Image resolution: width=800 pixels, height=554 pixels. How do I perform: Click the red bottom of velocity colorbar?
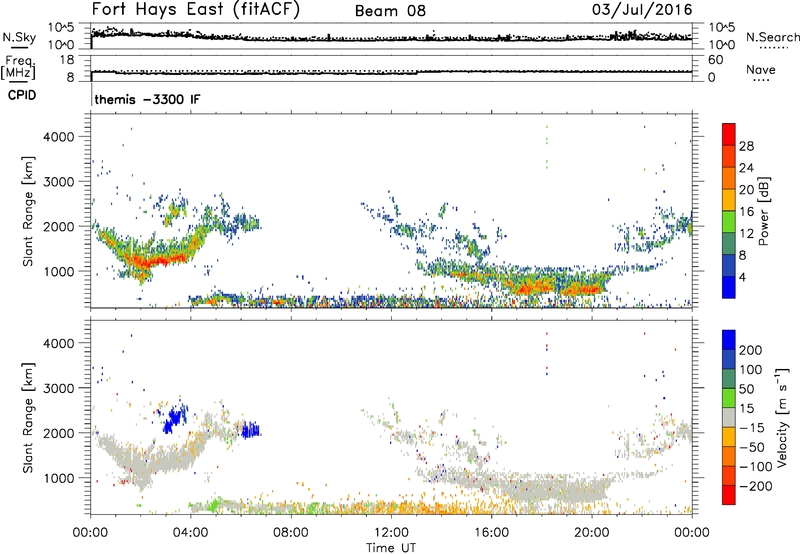[x=729, y=495]
